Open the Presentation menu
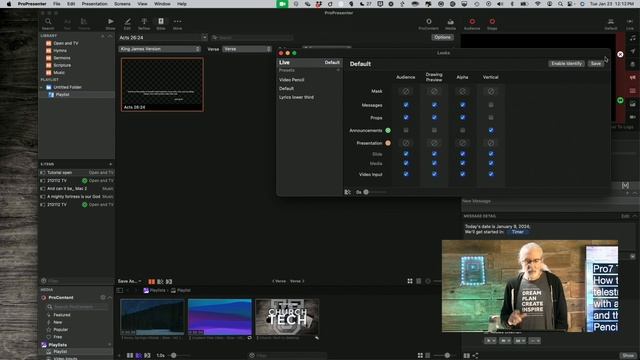Viewport: 640px width, 360px height. tap(94, 4)
